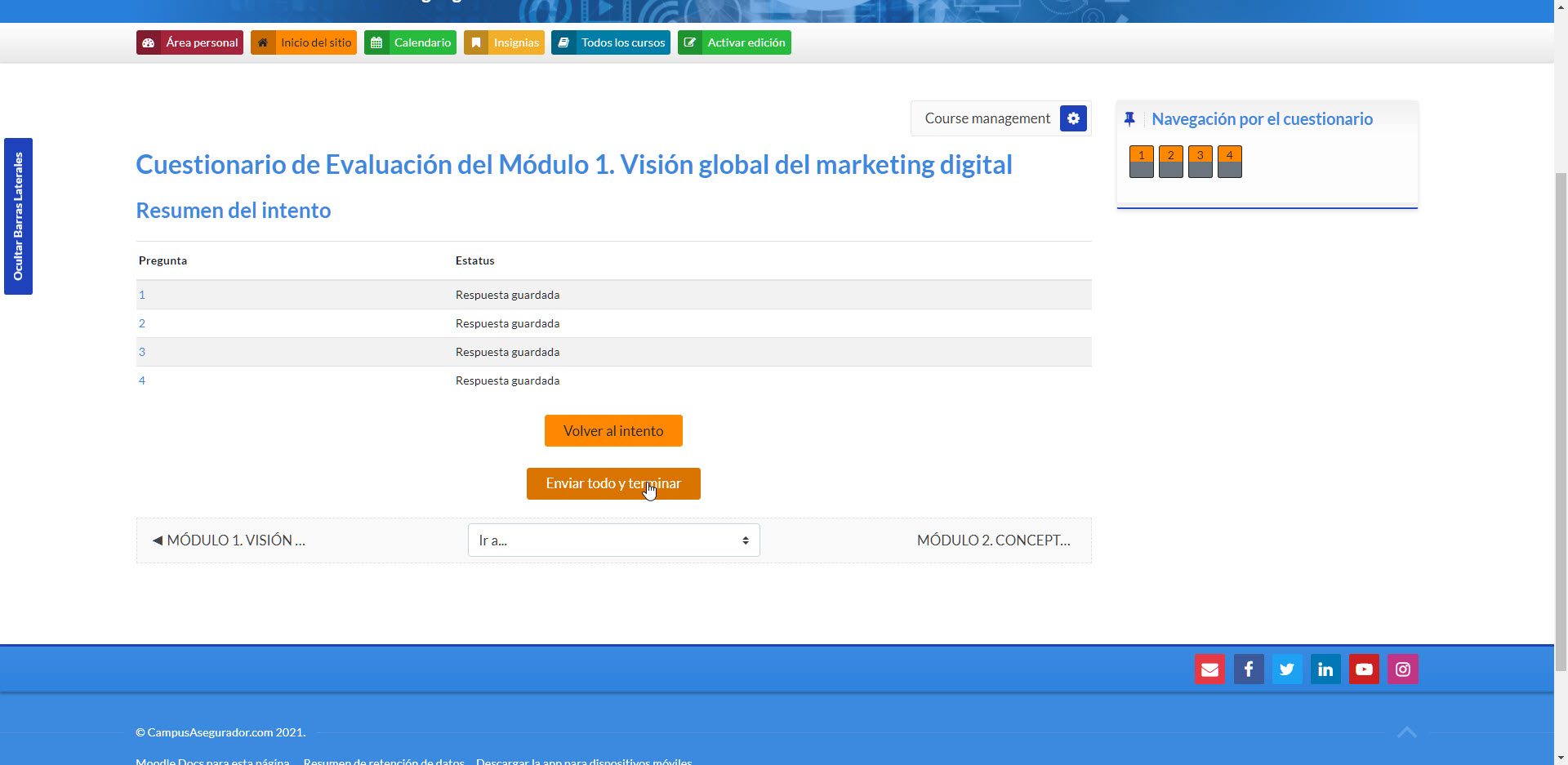Open the Calendario menu item
The width and height of the screenshot is (1568, 765).
410,42
